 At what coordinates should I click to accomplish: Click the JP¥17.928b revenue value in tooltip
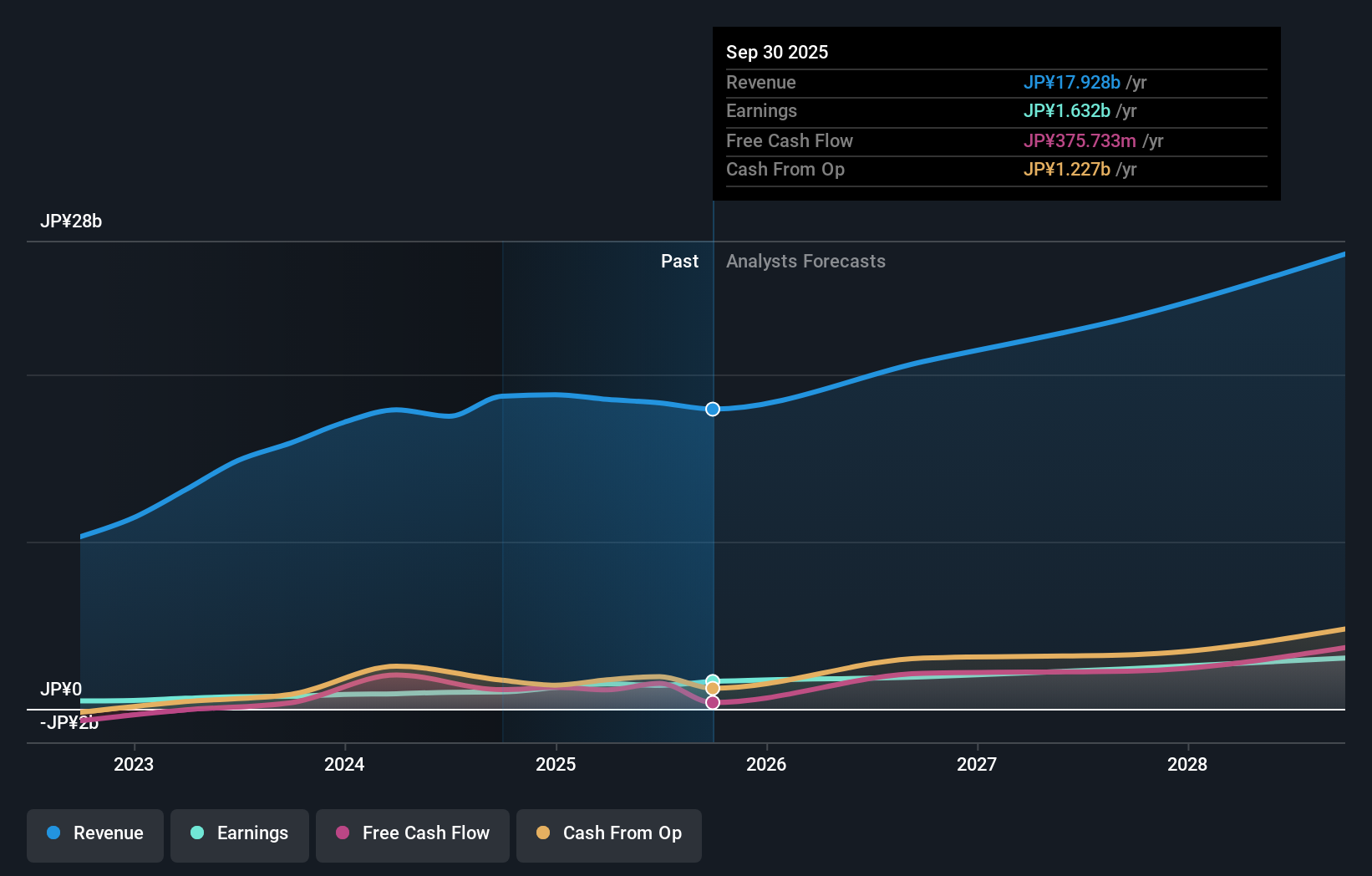coord(1072,82)
